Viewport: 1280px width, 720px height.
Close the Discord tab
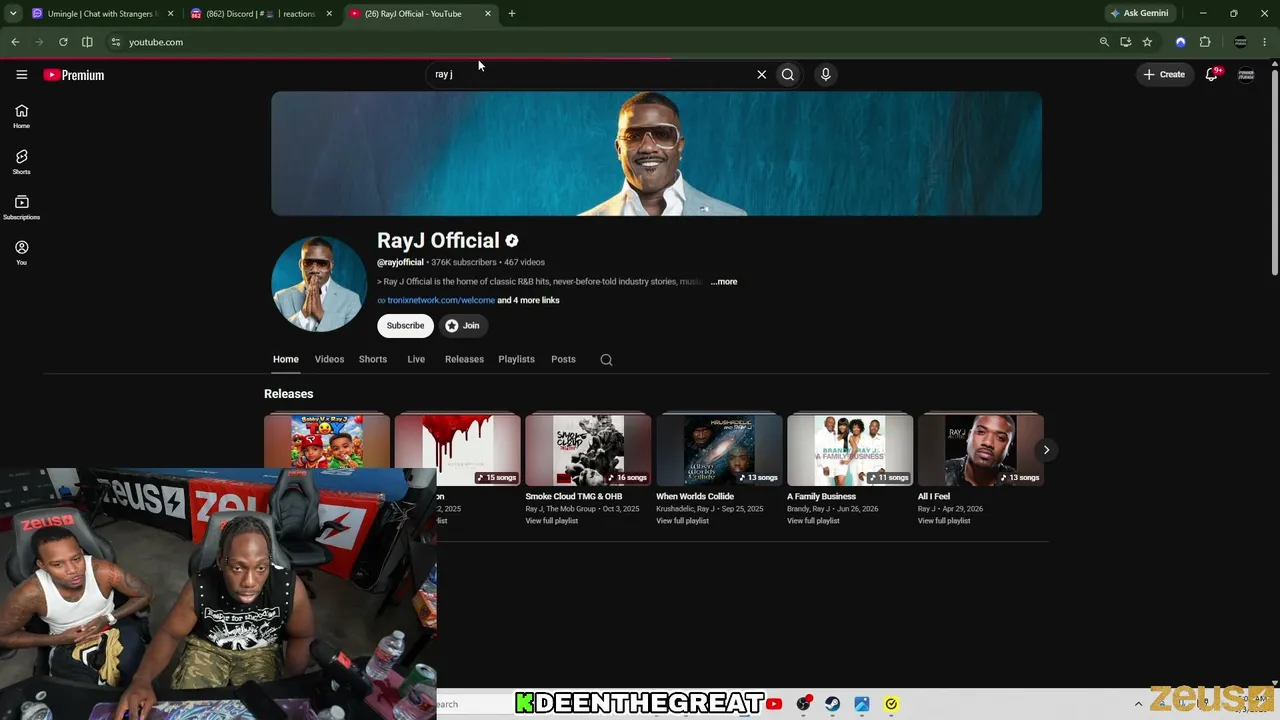[x=329, y=14]
